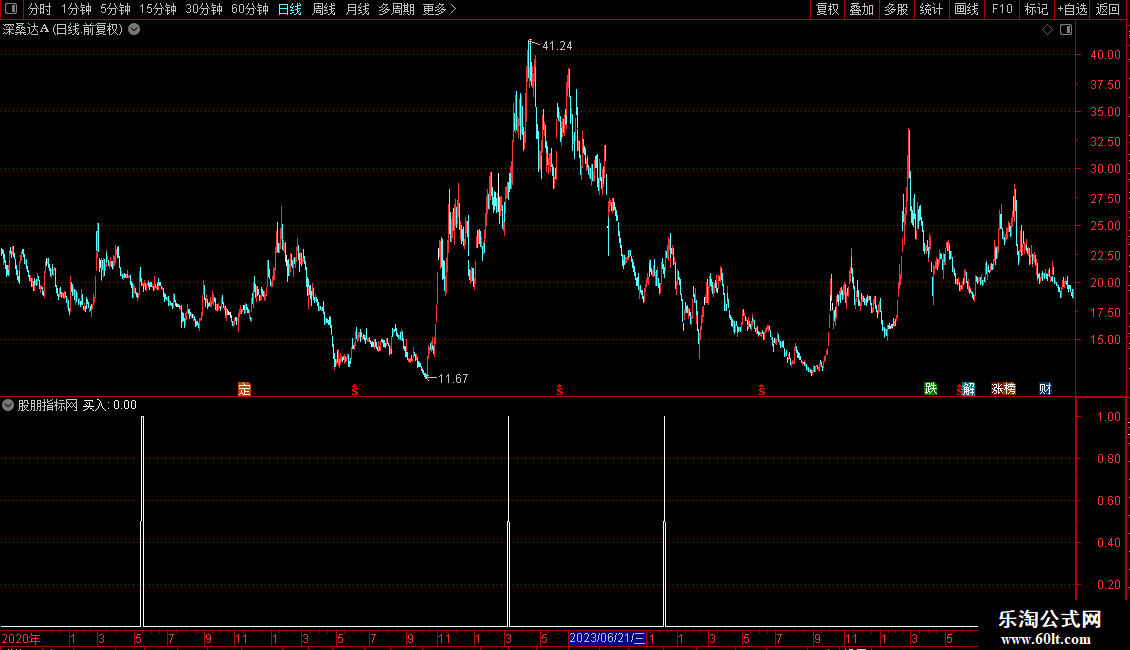This screenshot has width=1130, height=650.
Task: Open the 多周期 multi-period view
Action: pos(396,9)
